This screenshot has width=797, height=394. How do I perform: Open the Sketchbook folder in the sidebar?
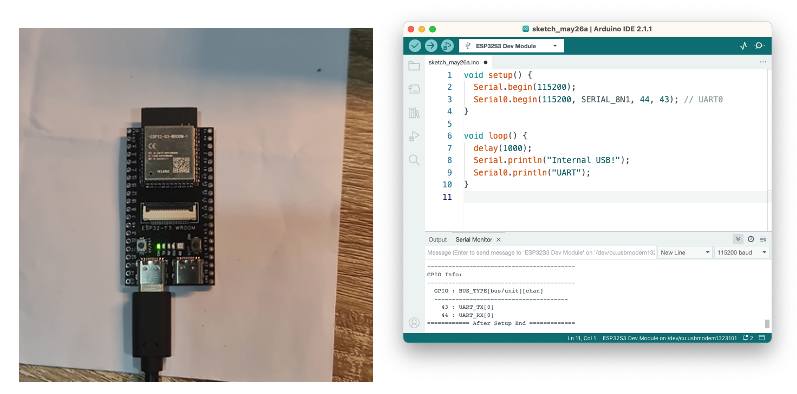click(414, 66)
